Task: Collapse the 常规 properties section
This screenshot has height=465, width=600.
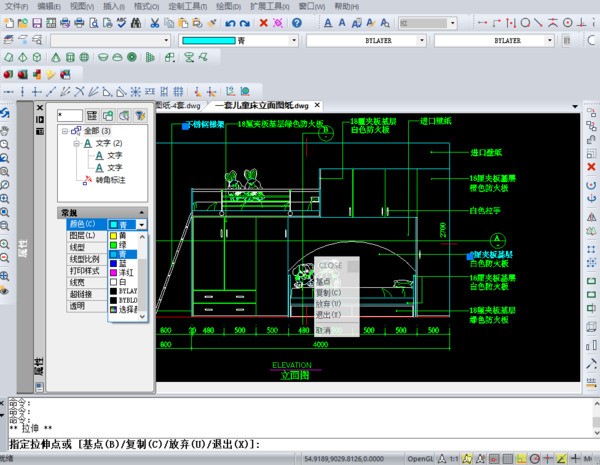Action: (142, 213)
